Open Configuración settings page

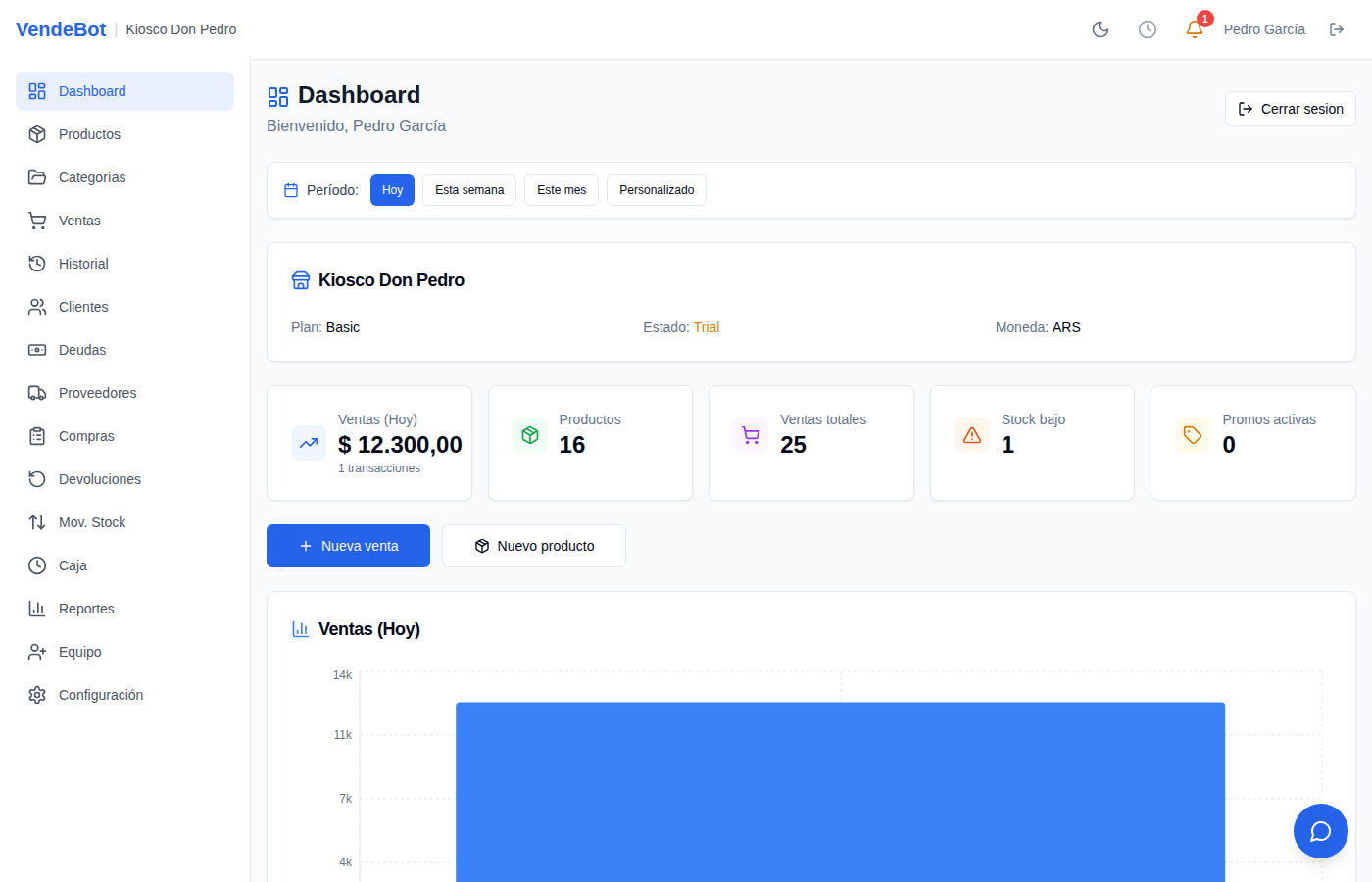[124, 695]
